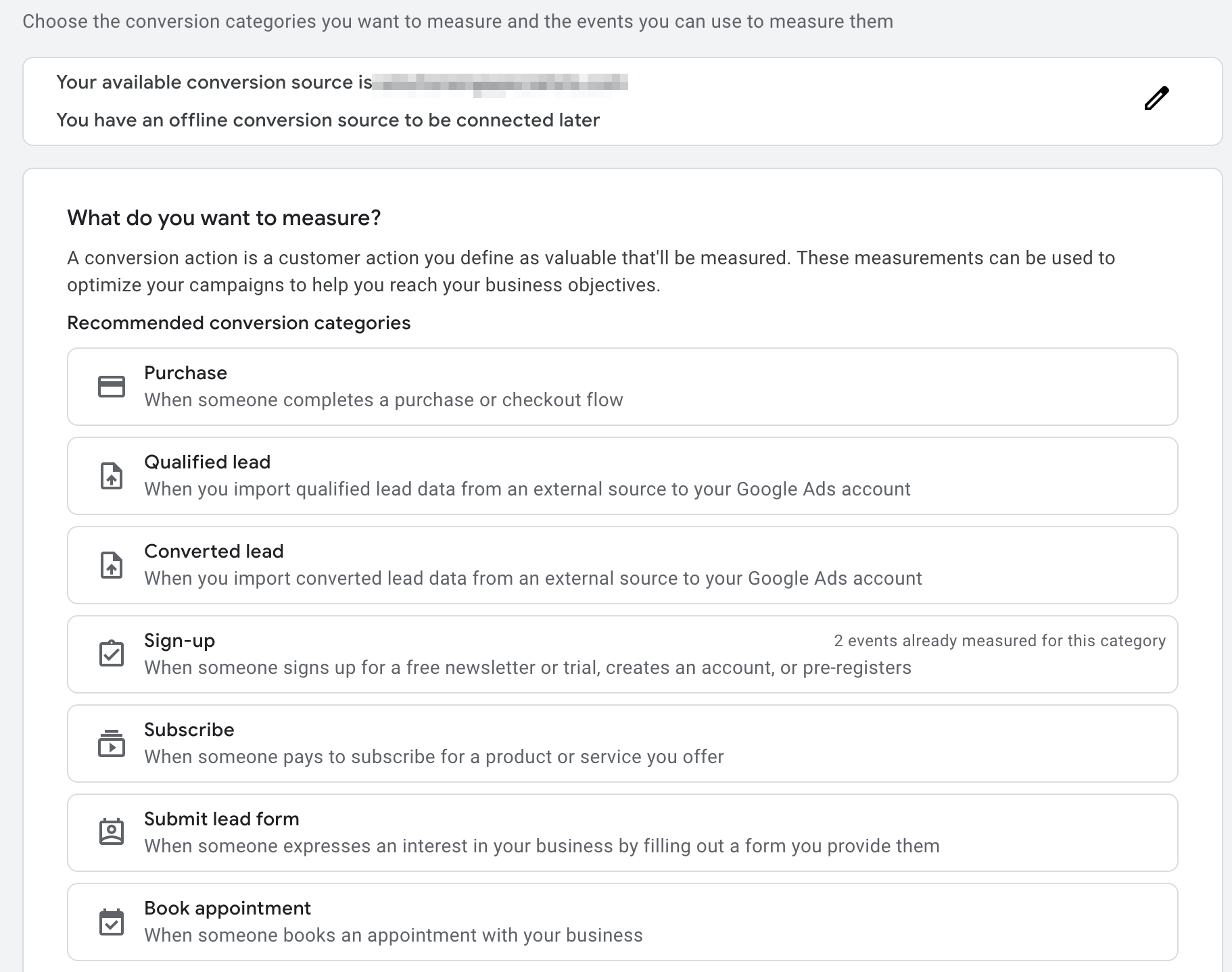Select the Sign-up category title
1232x972 pixels.
pyautogui.click(x=179, y=641)
